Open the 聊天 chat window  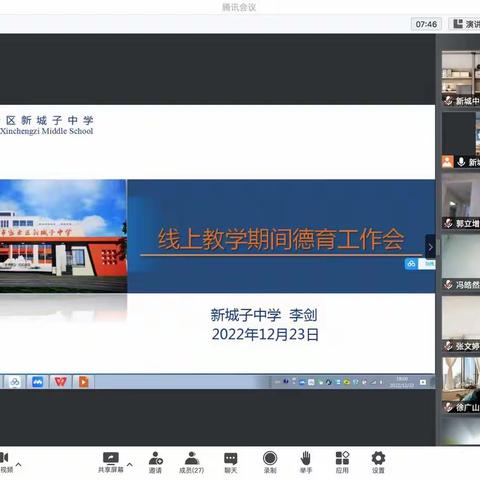(230, 462)
